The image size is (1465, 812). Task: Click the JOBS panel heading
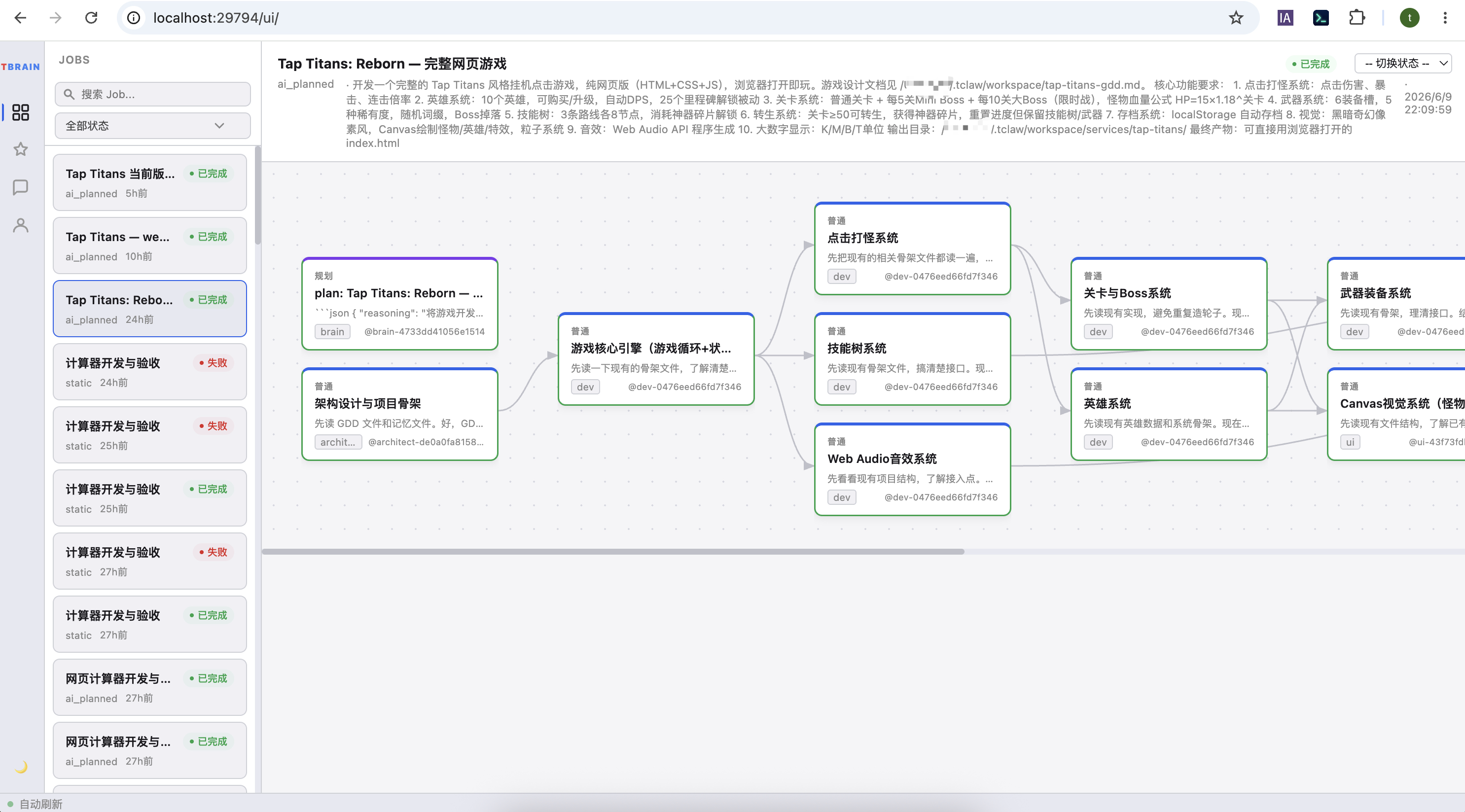coord(74,60)
